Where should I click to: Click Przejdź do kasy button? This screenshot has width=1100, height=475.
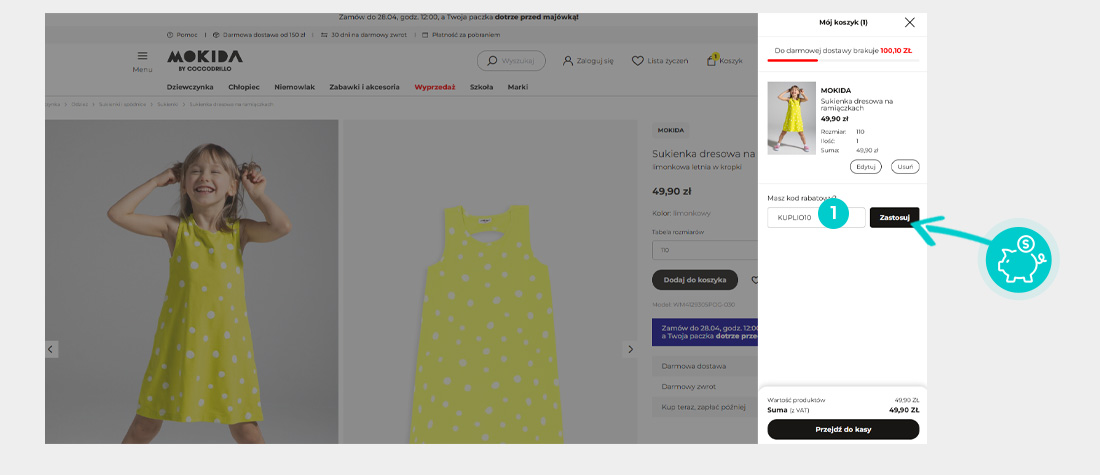843,429
